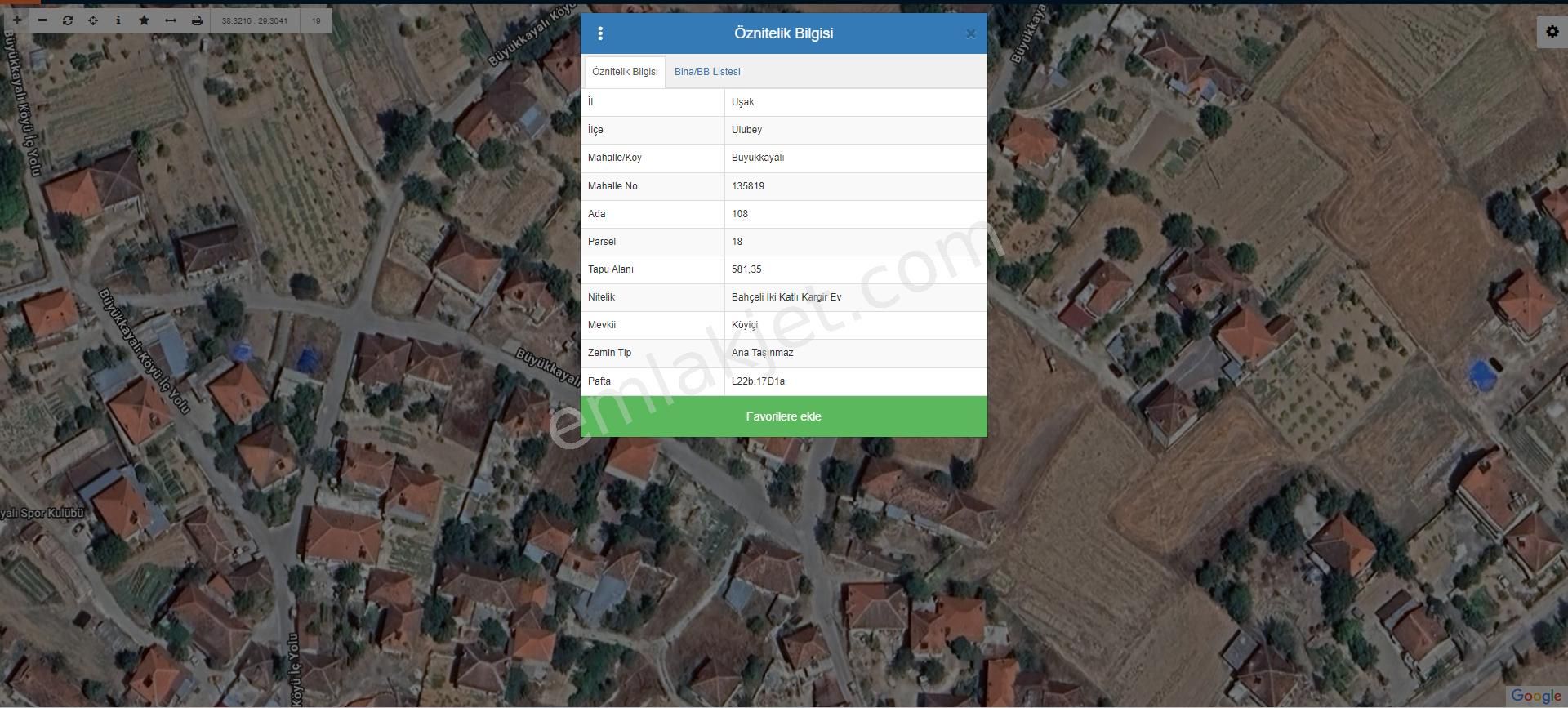Open the three-dot menu in dialog header
1568x708 pixels.
[x=600, y=33]
